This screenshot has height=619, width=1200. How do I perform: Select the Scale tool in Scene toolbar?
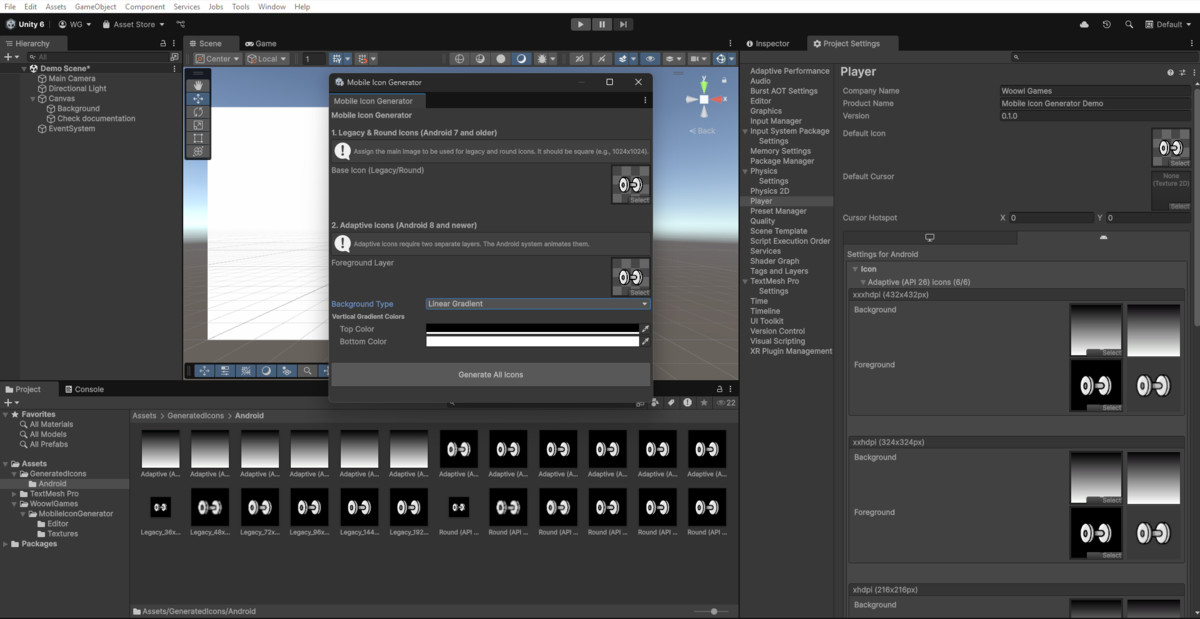click(198, 125)
